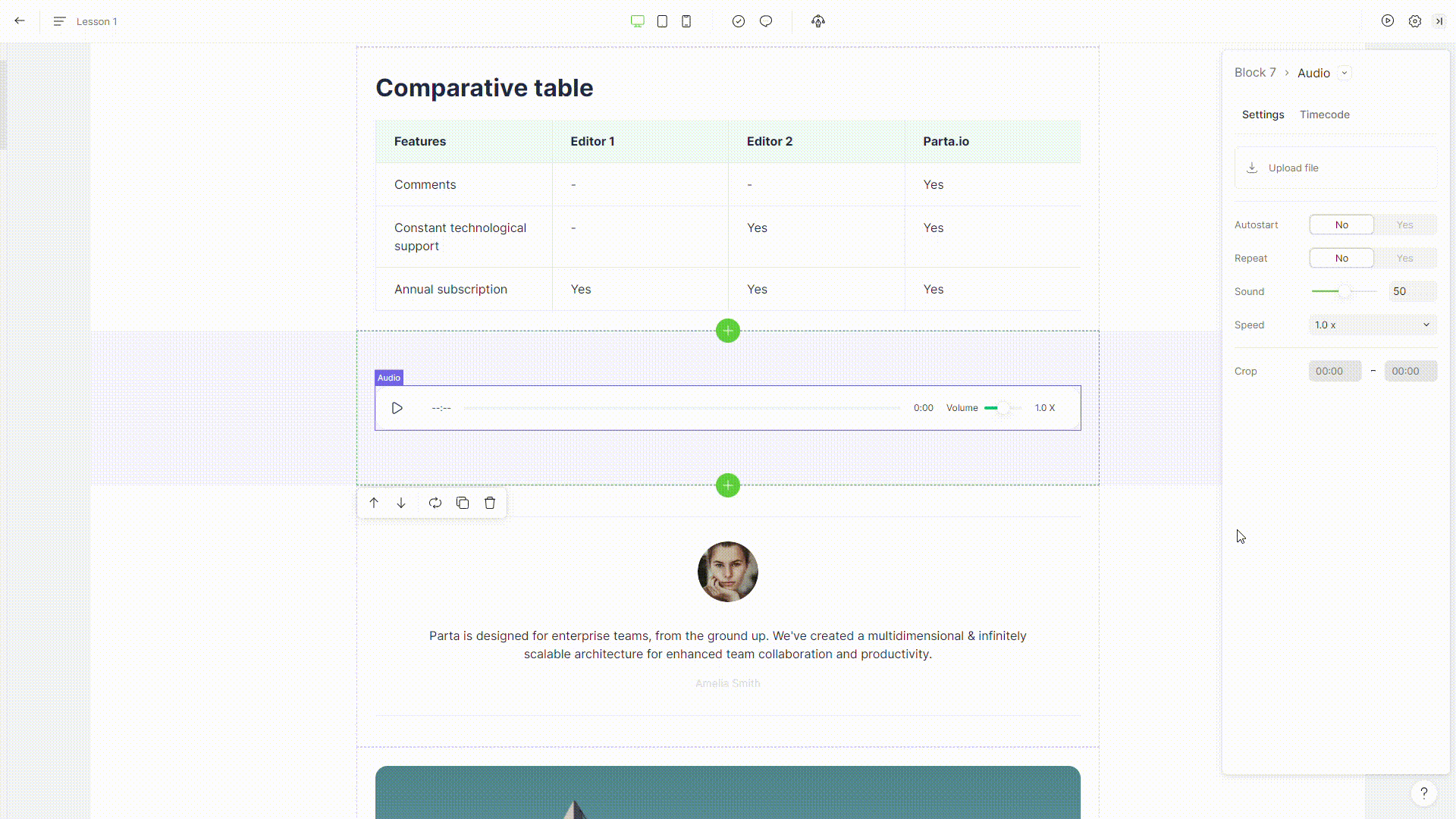1456x819 pixels.
Task: Open the Speed dropdown
Action: (1373, 325)
